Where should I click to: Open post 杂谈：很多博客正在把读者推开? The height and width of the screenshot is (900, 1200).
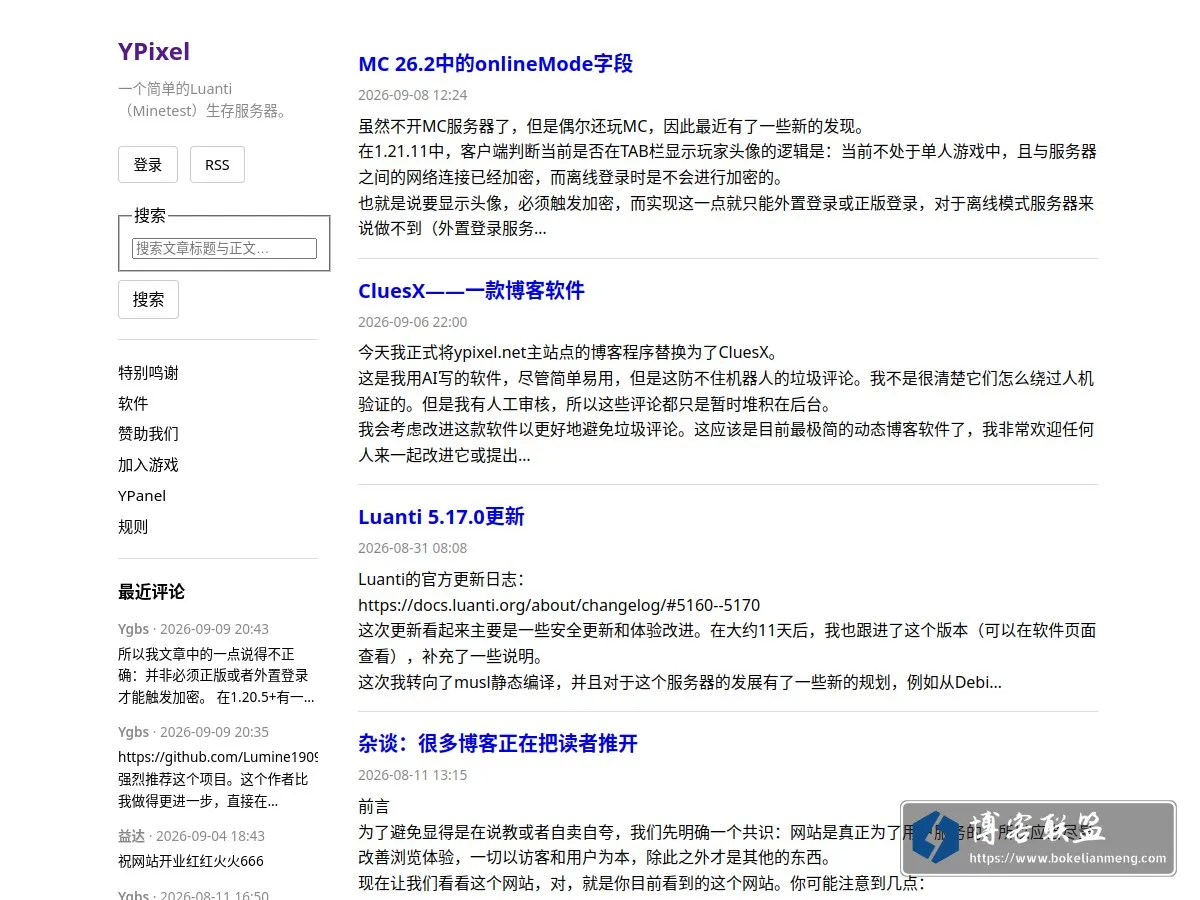498,744
